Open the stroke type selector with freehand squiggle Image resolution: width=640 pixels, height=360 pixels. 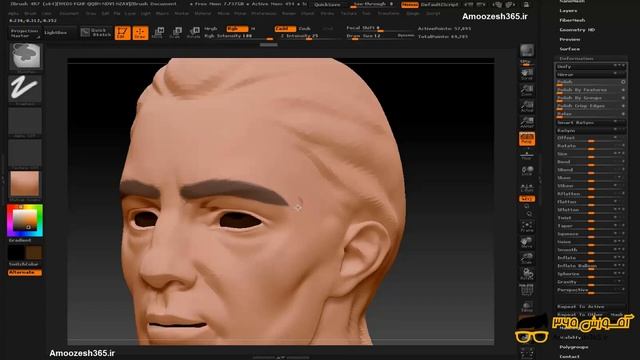(25, 88)
